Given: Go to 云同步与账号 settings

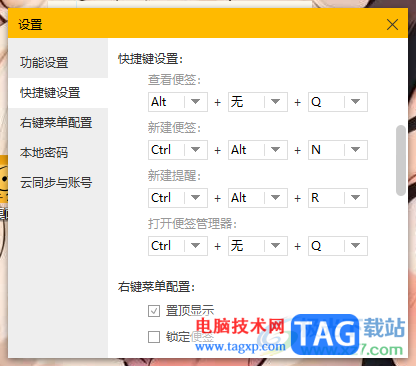Looking at the screenshot, I should click(58, 183).
